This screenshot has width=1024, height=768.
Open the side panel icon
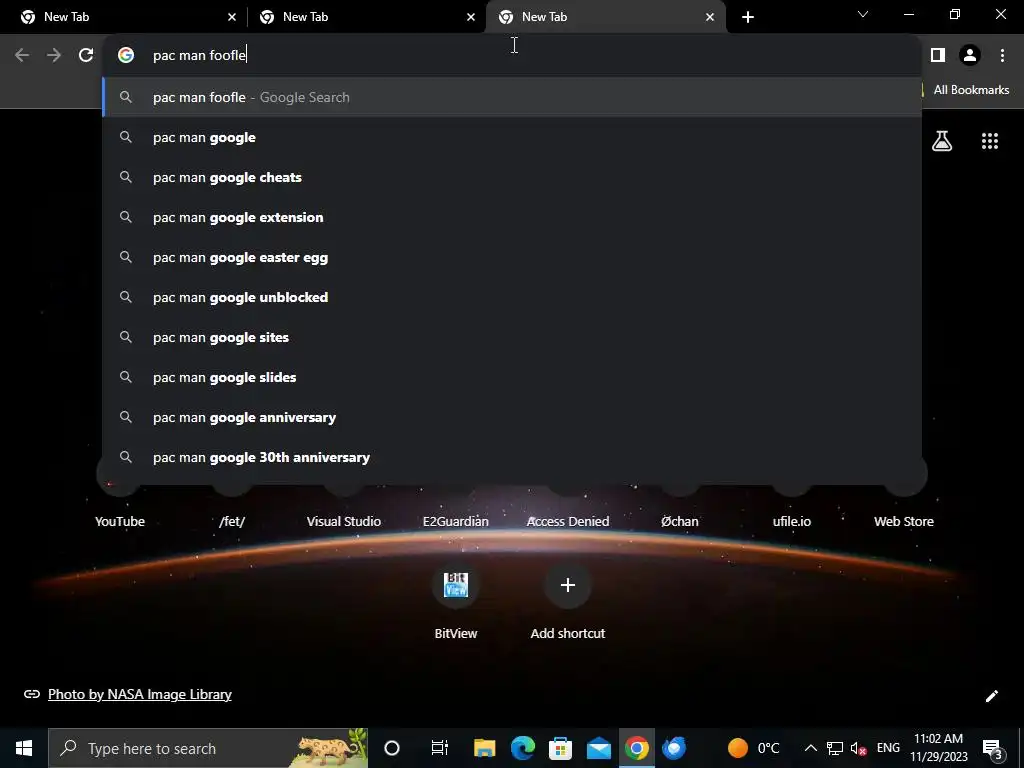pos(938,56)
